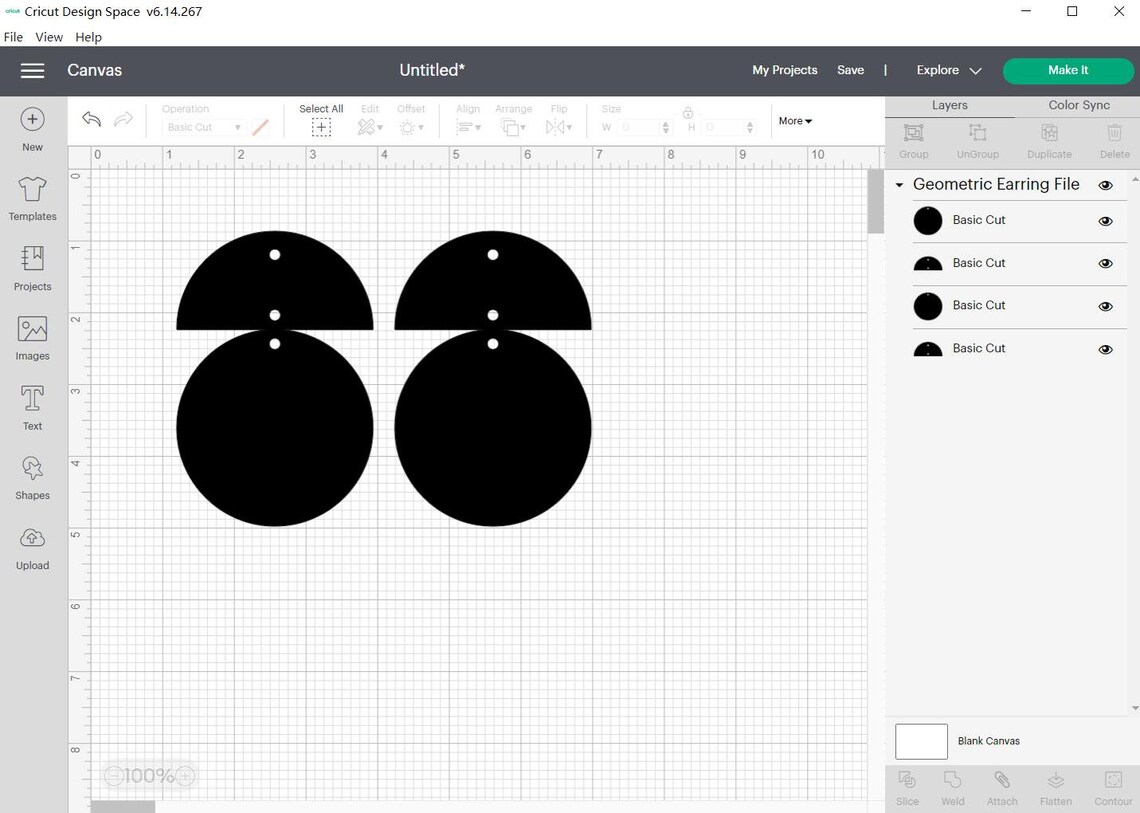Switch to the Color Sync tab
The image size is (1140, 813).
pyautogui.click(x=1078, y=104)
